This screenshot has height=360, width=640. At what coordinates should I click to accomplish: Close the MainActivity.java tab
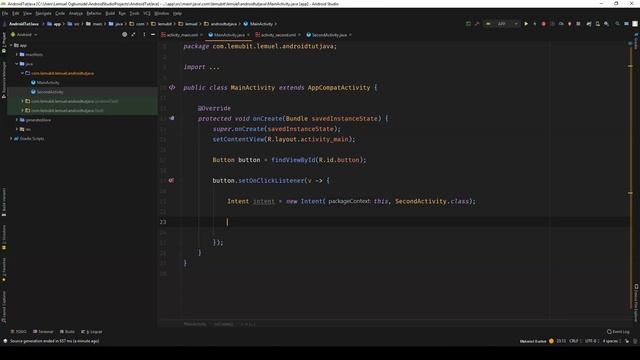248,35
